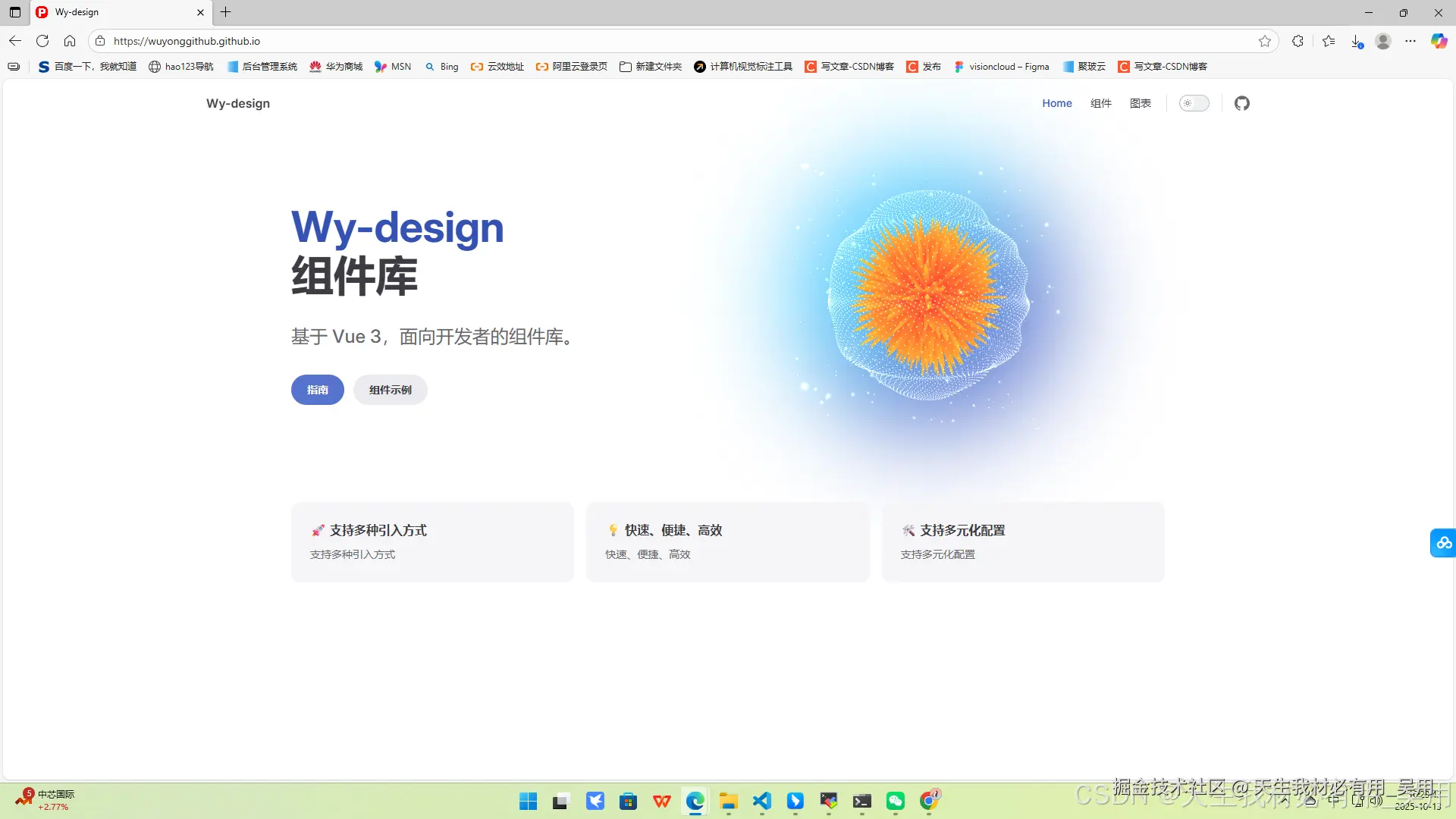Open WeChat from the taskbar
Viewport: 1456px width, 819px height.
point(896,801)
